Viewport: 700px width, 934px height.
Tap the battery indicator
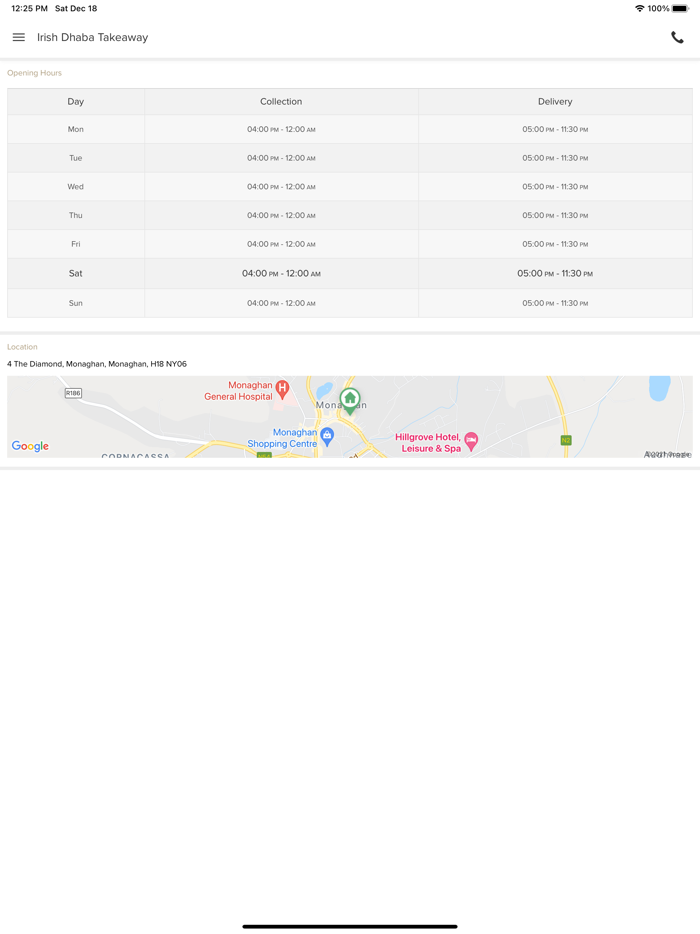click(680, 8)
